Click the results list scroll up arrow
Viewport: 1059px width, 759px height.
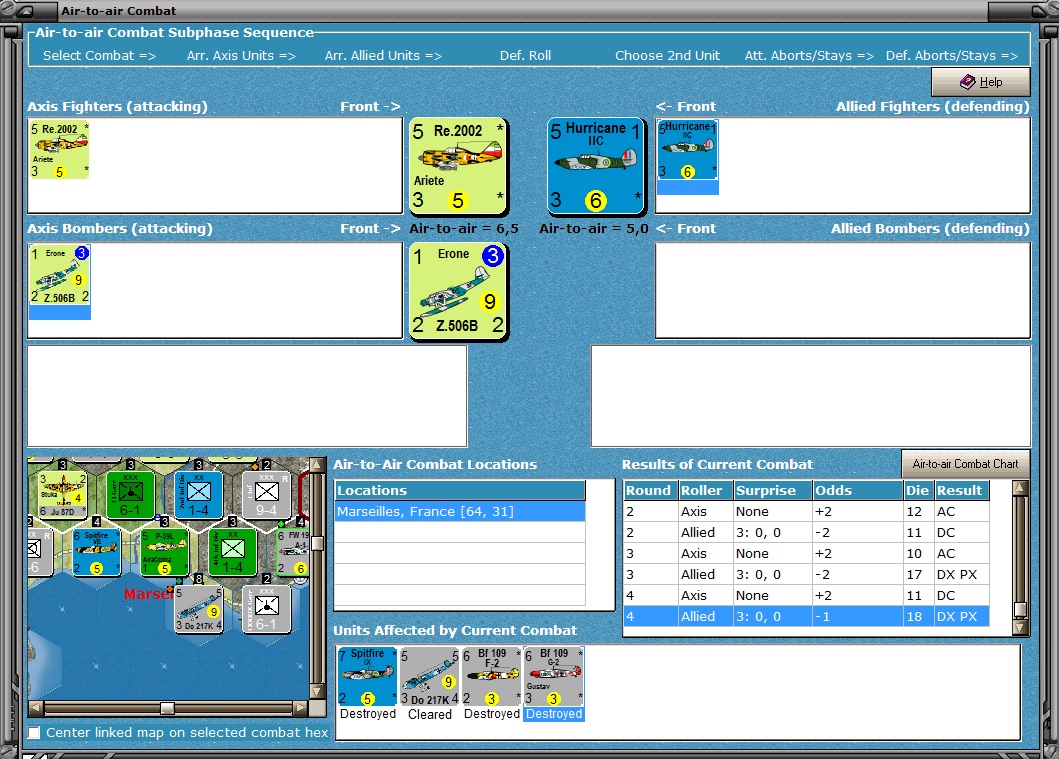point(1020,488)
